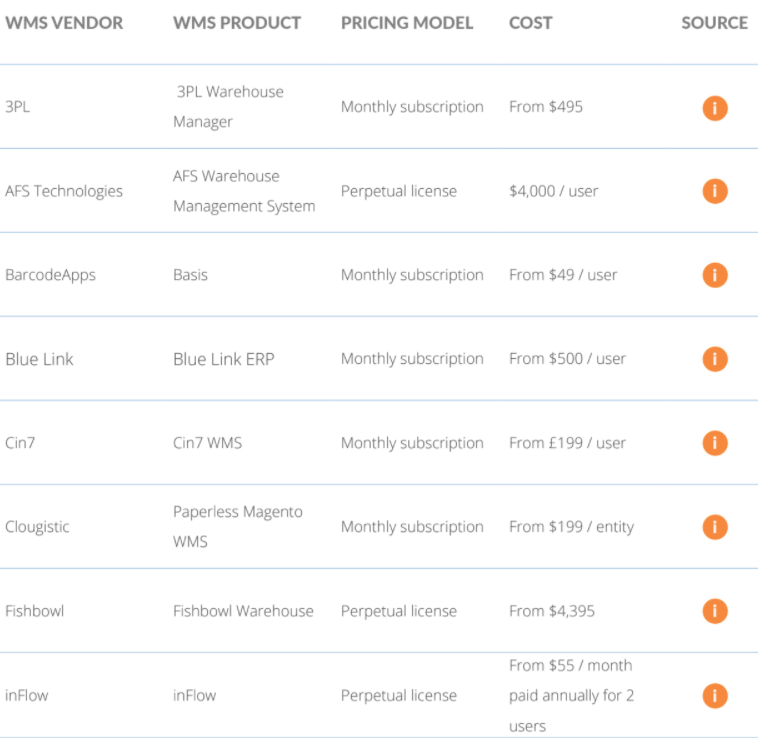The height and width of the screenshot is (738, 758).
Task: Open source info icon for inFlow
Action: coord(714,695)
